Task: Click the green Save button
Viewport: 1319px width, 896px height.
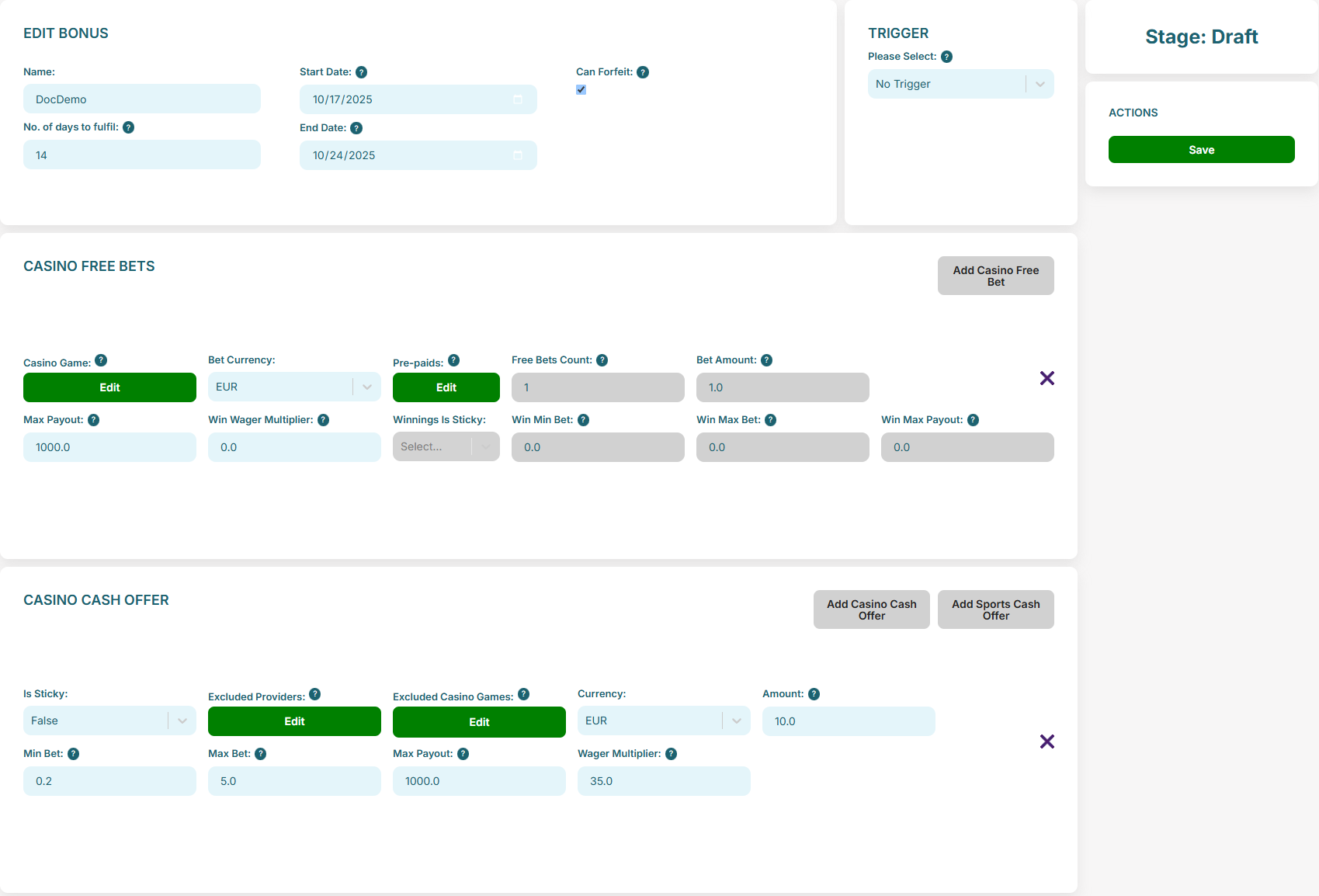Action: 1201,150
